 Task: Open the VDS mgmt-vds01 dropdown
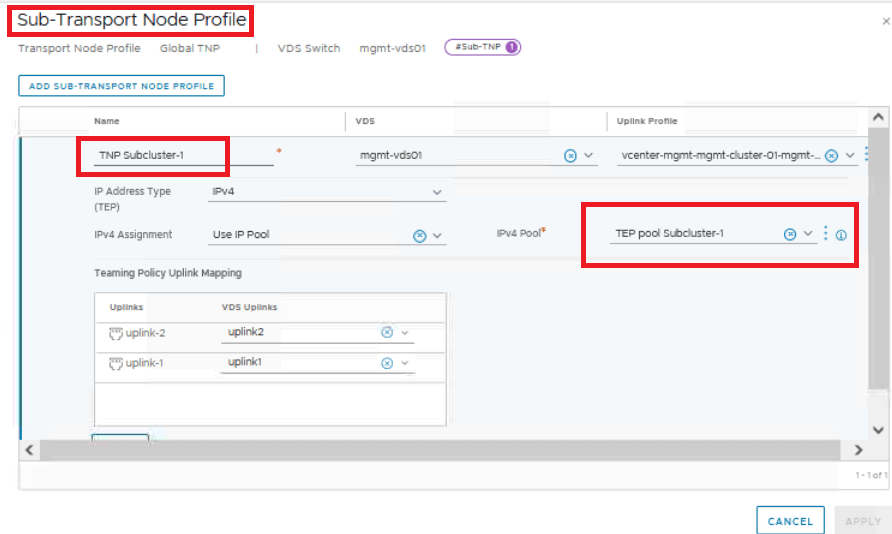(589, 156)
